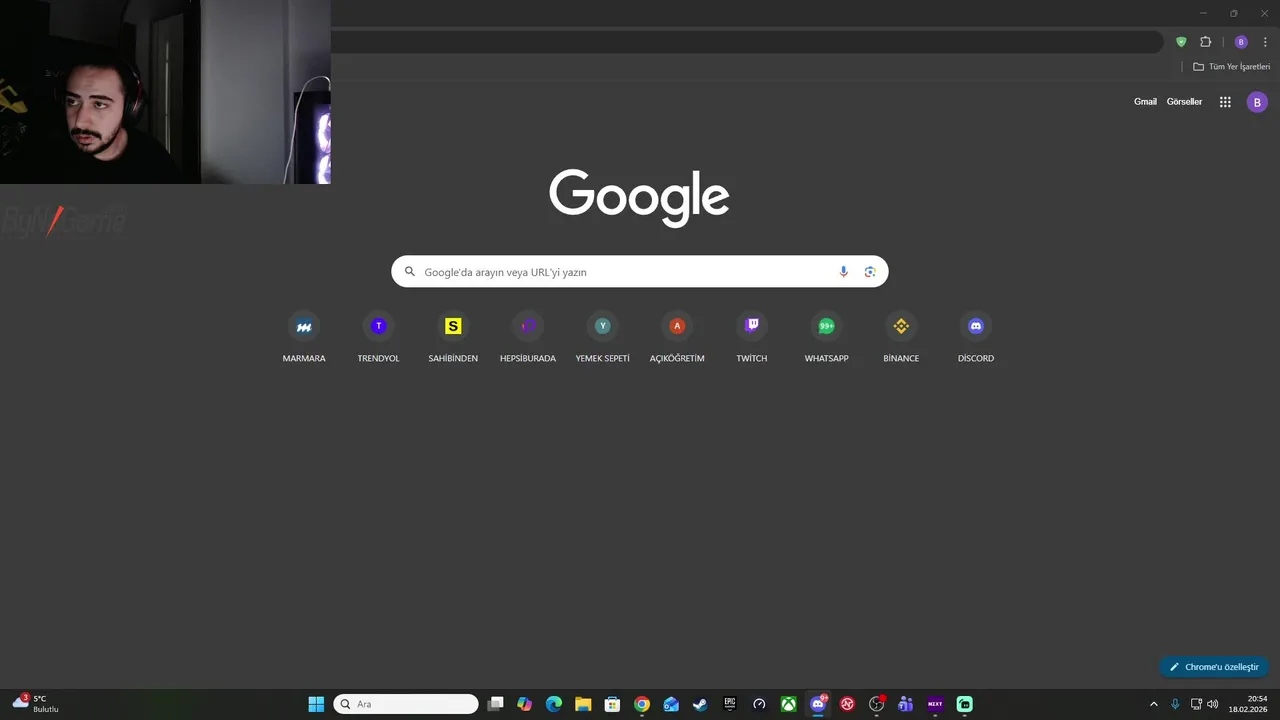Image resolution: width=1280 pixels, height=720 pixels.
Task: Open network settings tray icon
Action: [1196, 704]
